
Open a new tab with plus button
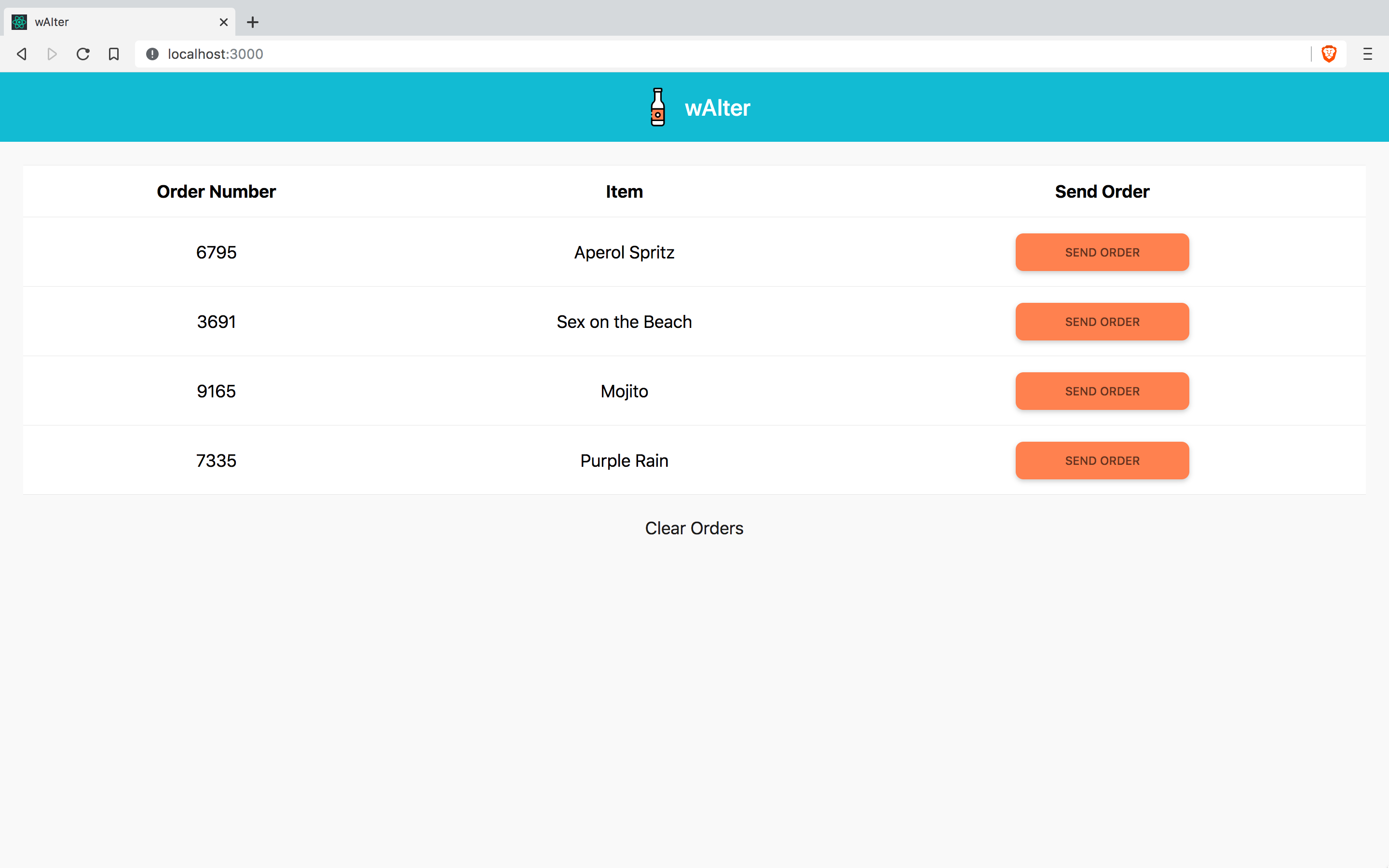coord(253,22)
